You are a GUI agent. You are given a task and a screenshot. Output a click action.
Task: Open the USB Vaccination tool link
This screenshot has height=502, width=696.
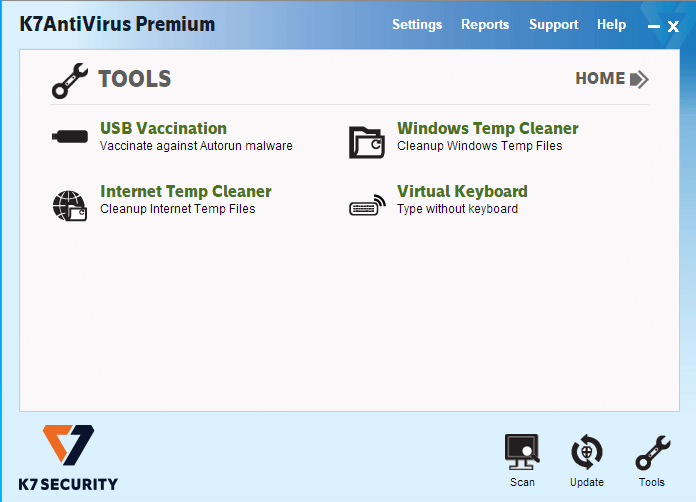(163, 128)
